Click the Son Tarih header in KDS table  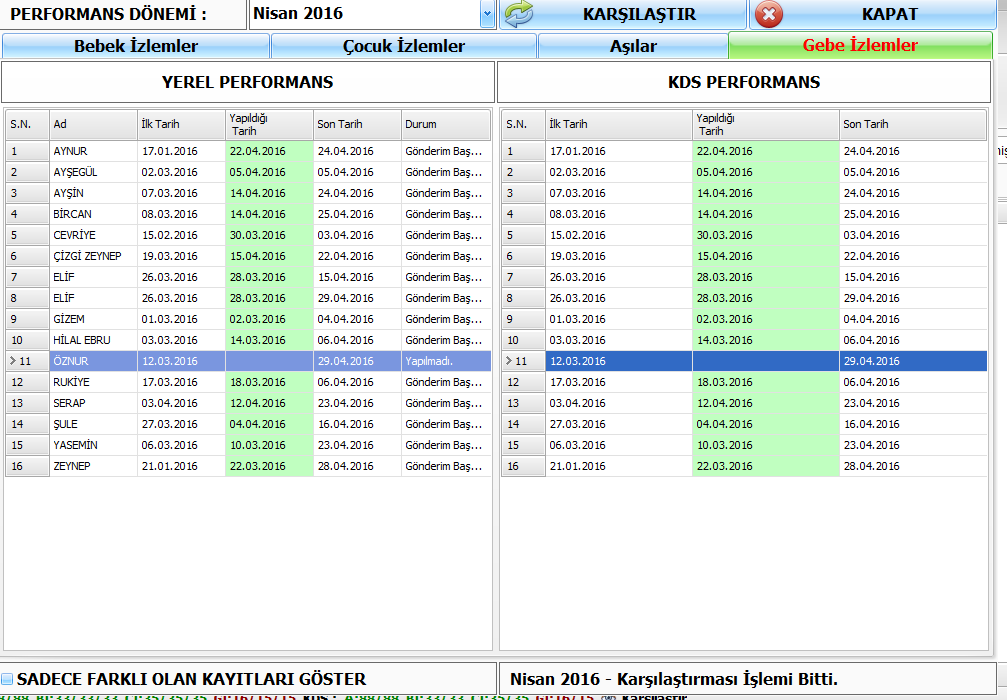911,124
